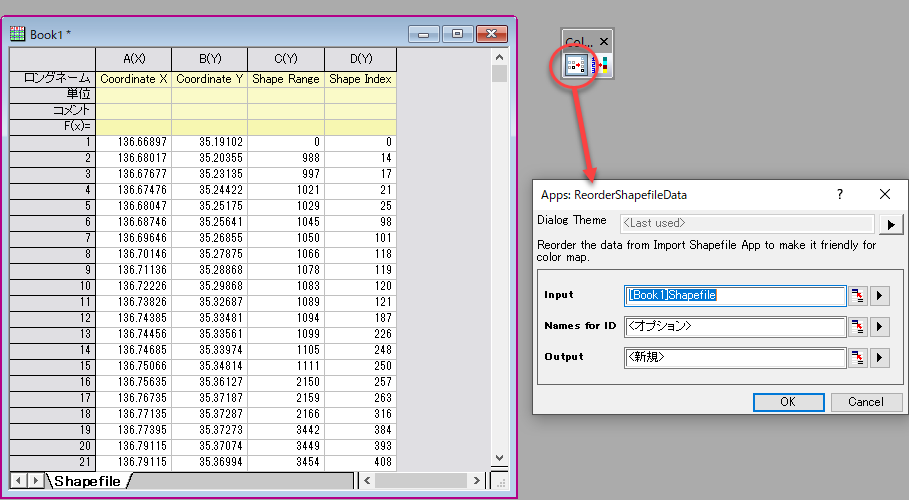Cancel the ReorderShapefileData dialog
909x500 pixels.
866,402
